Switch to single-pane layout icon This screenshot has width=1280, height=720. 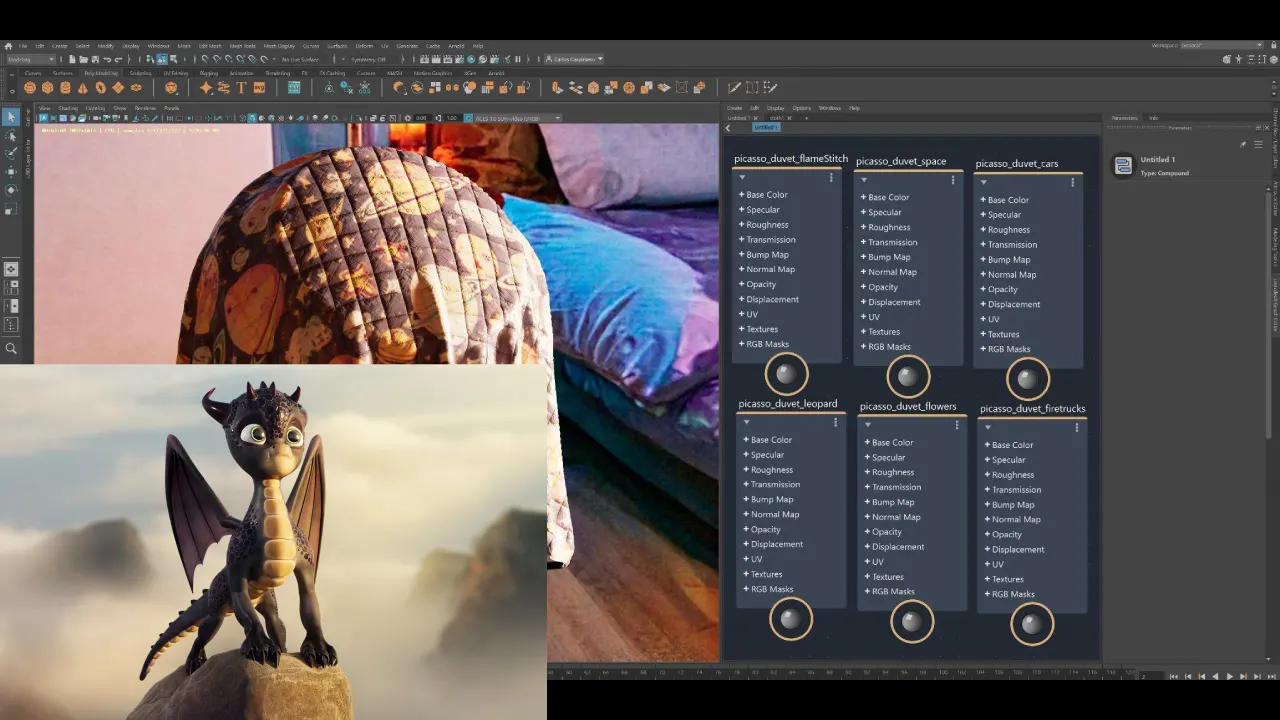(11, 269)
